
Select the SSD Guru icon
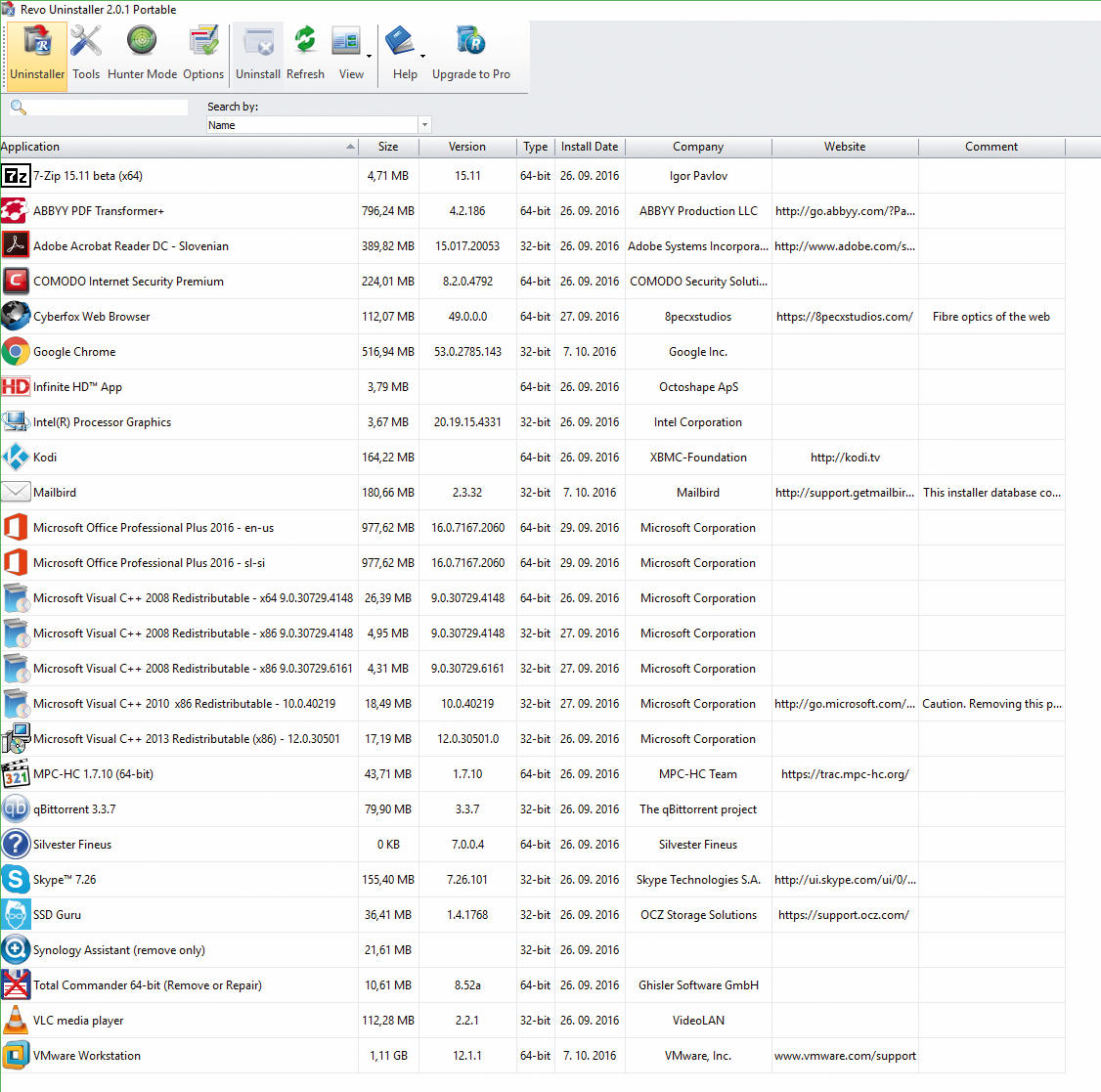pos(16,914)
